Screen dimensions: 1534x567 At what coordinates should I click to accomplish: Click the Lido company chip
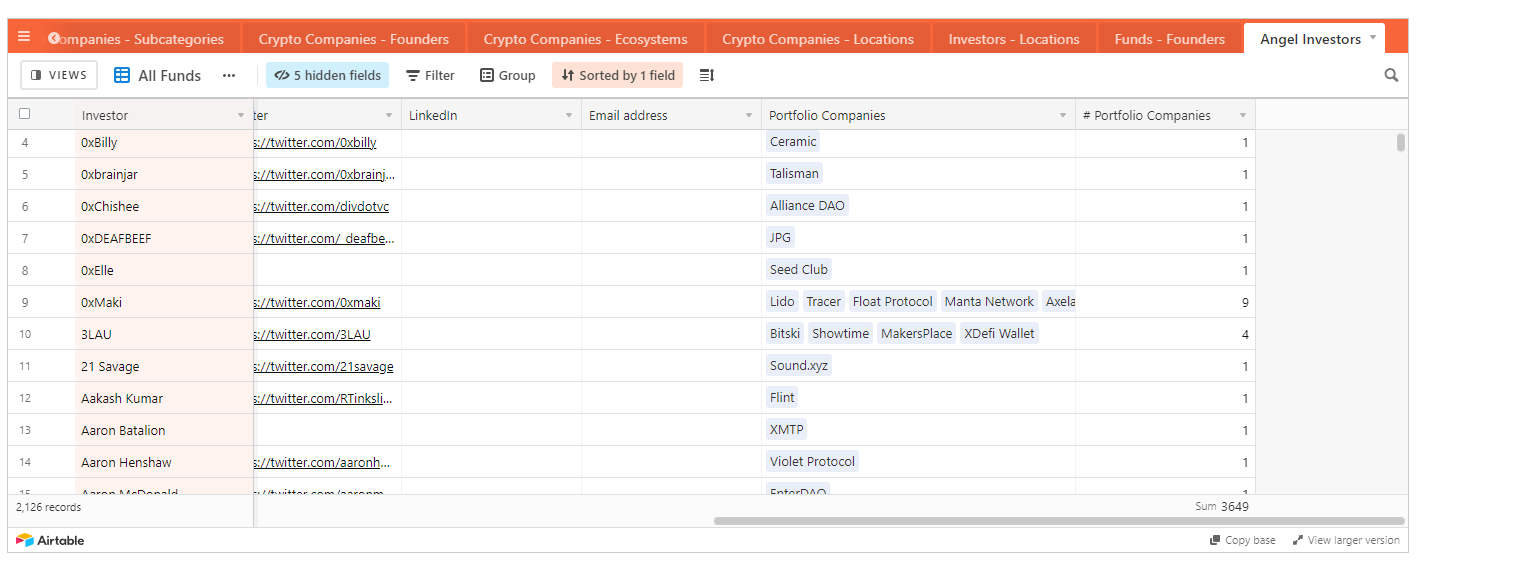pyautogui.click(x=782, y=302)
